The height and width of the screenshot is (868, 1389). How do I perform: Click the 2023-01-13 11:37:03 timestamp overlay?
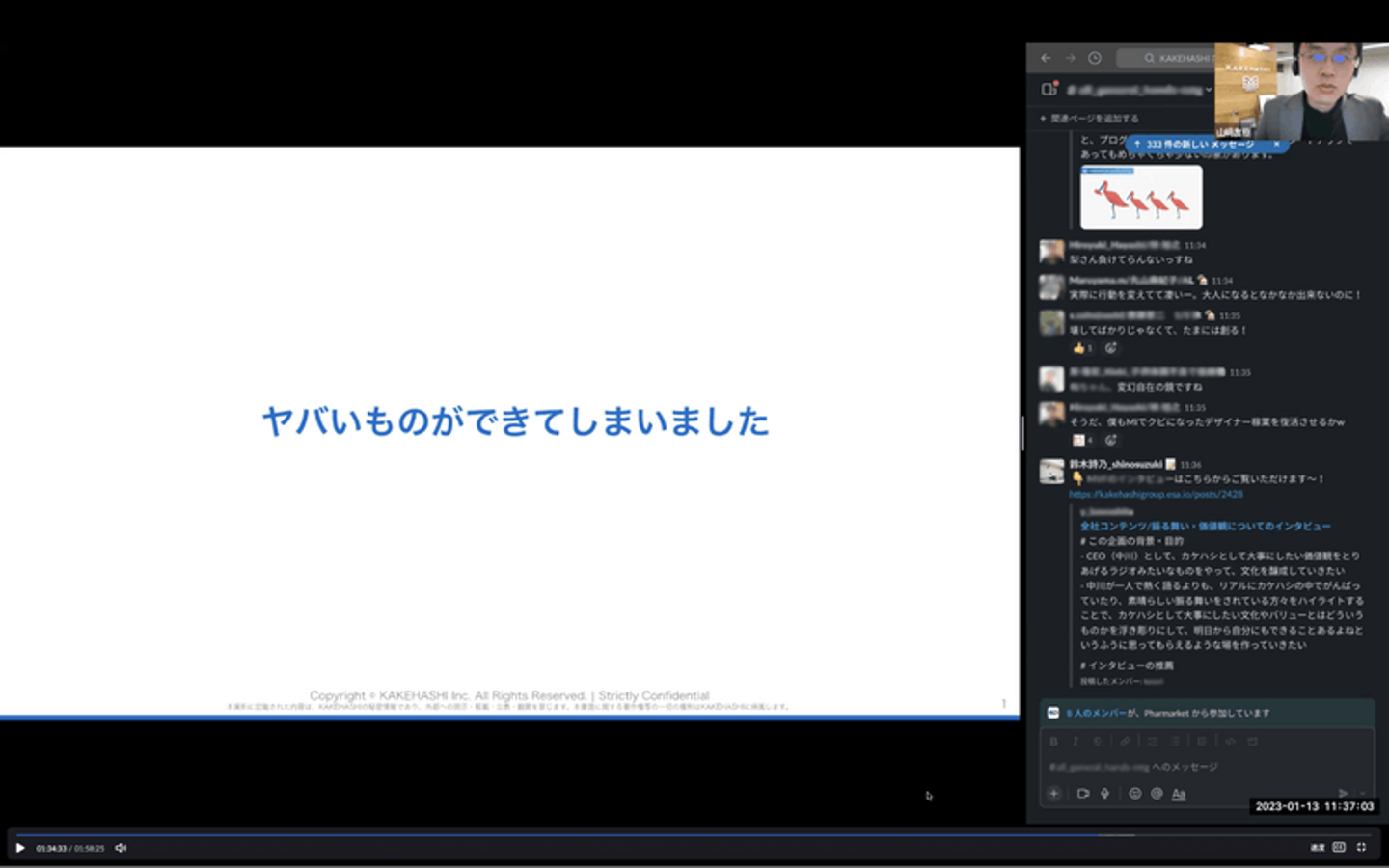click(x=1315, y=806)
